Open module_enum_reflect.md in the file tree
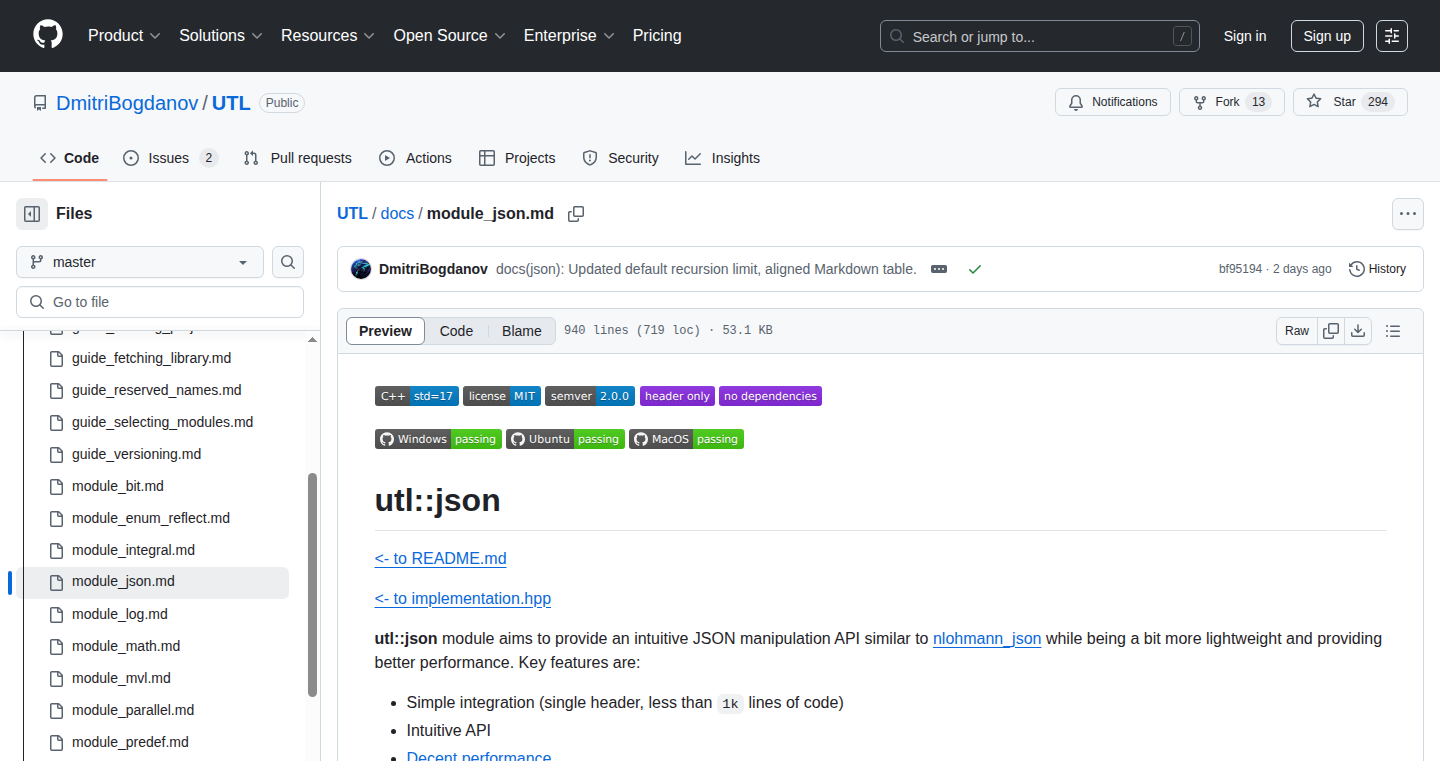1440x761 pixels. pos(151,518)
